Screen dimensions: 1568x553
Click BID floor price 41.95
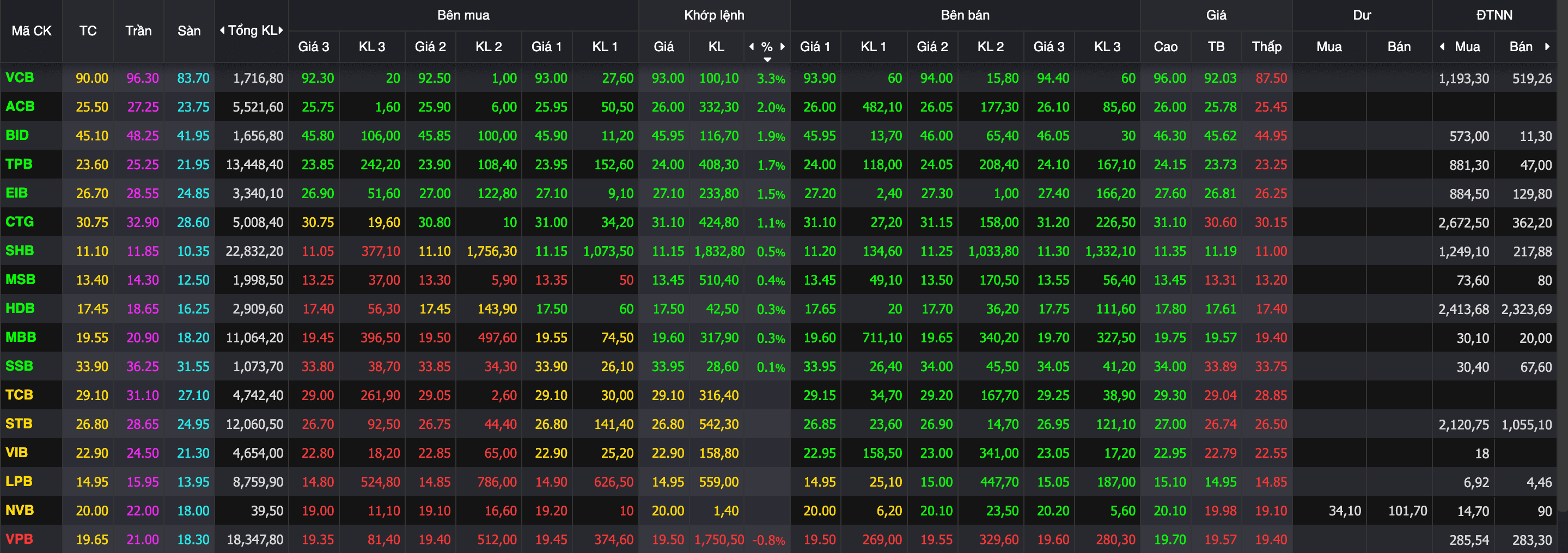tap(193, 136)
